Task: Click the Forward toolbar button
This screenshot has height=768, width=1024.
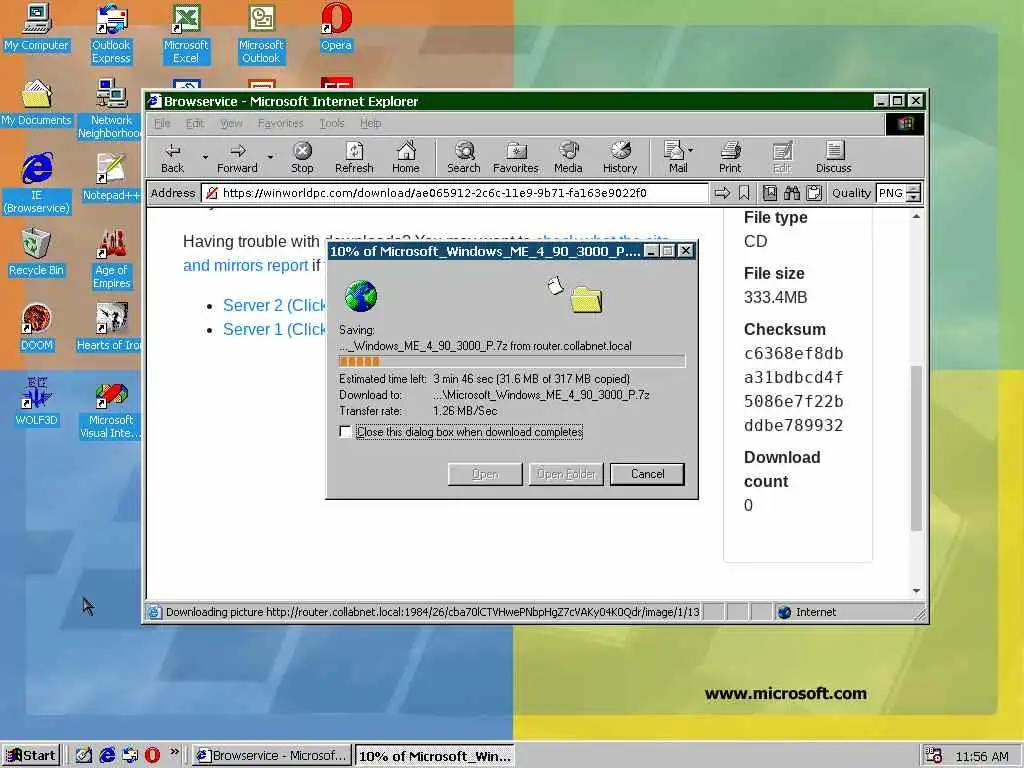Action: pyautogui.click(x=237, y=157)
